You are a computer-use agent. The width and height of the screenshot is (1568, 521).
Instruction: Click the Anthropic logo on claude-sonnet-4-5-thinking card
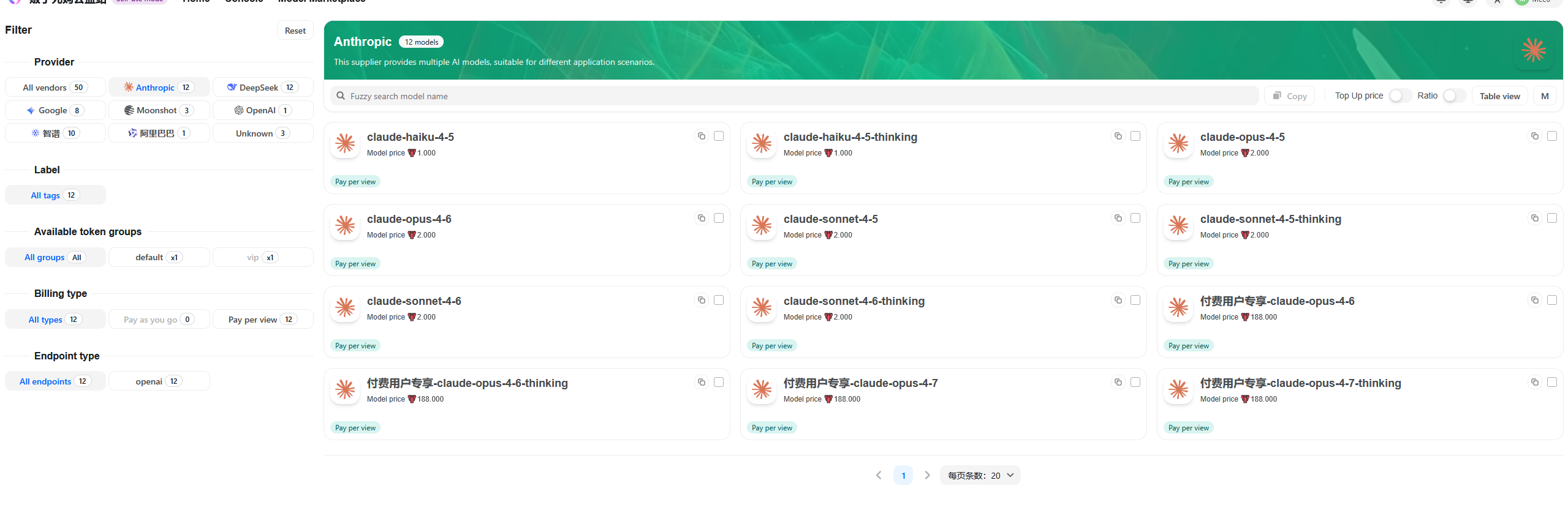click(x=1178, y=225)
